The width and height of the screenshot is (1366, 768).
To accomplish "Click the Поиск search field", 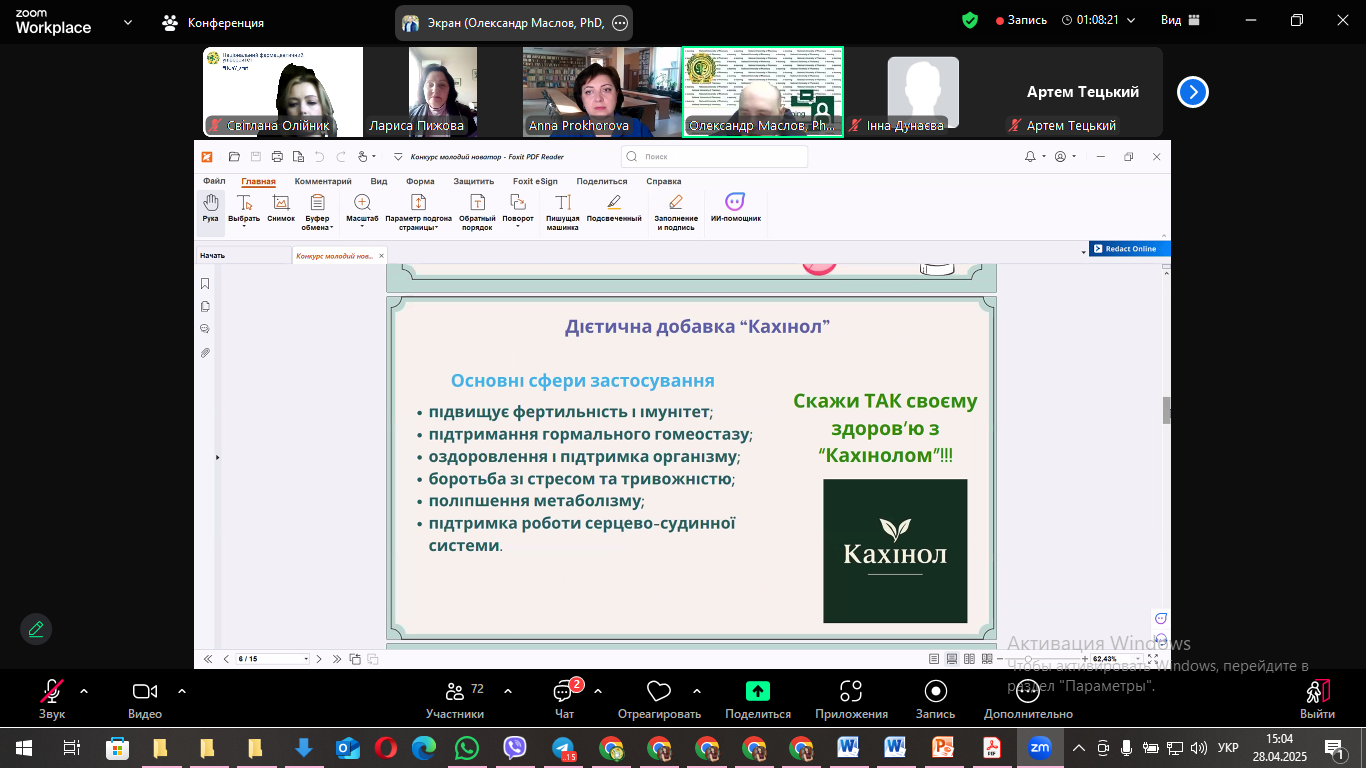I will [715, 156].
